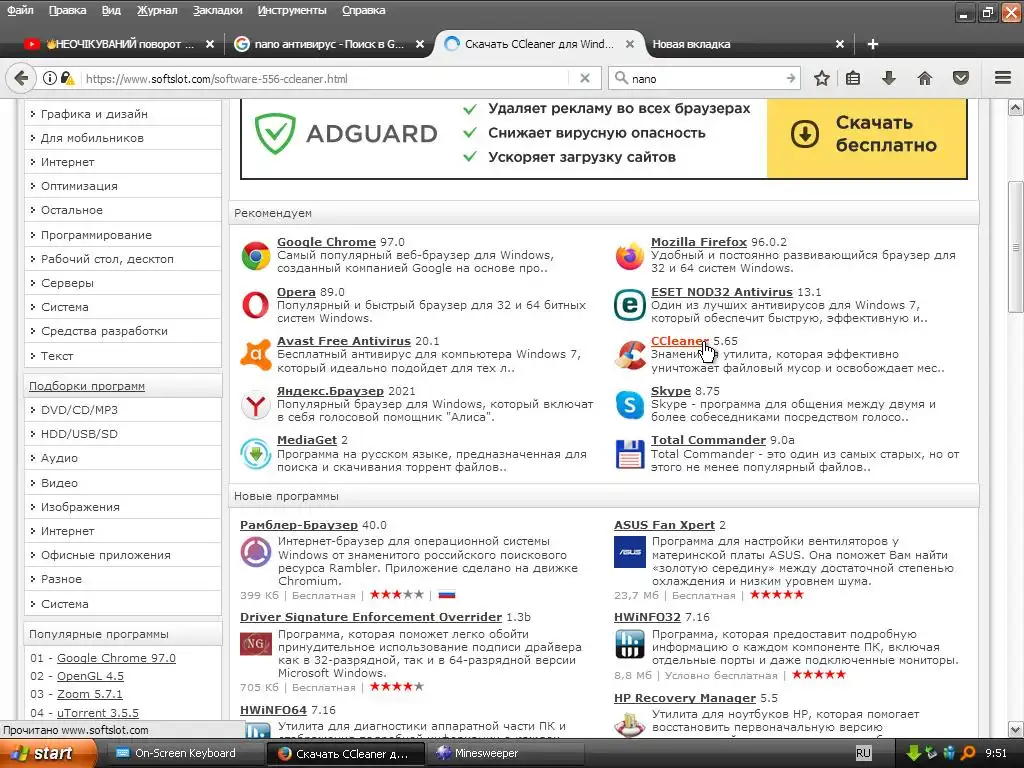This screenshot has height=768, width=1024.
Task: Close the Новая вкладка tab
Action: tap(840, 44)
